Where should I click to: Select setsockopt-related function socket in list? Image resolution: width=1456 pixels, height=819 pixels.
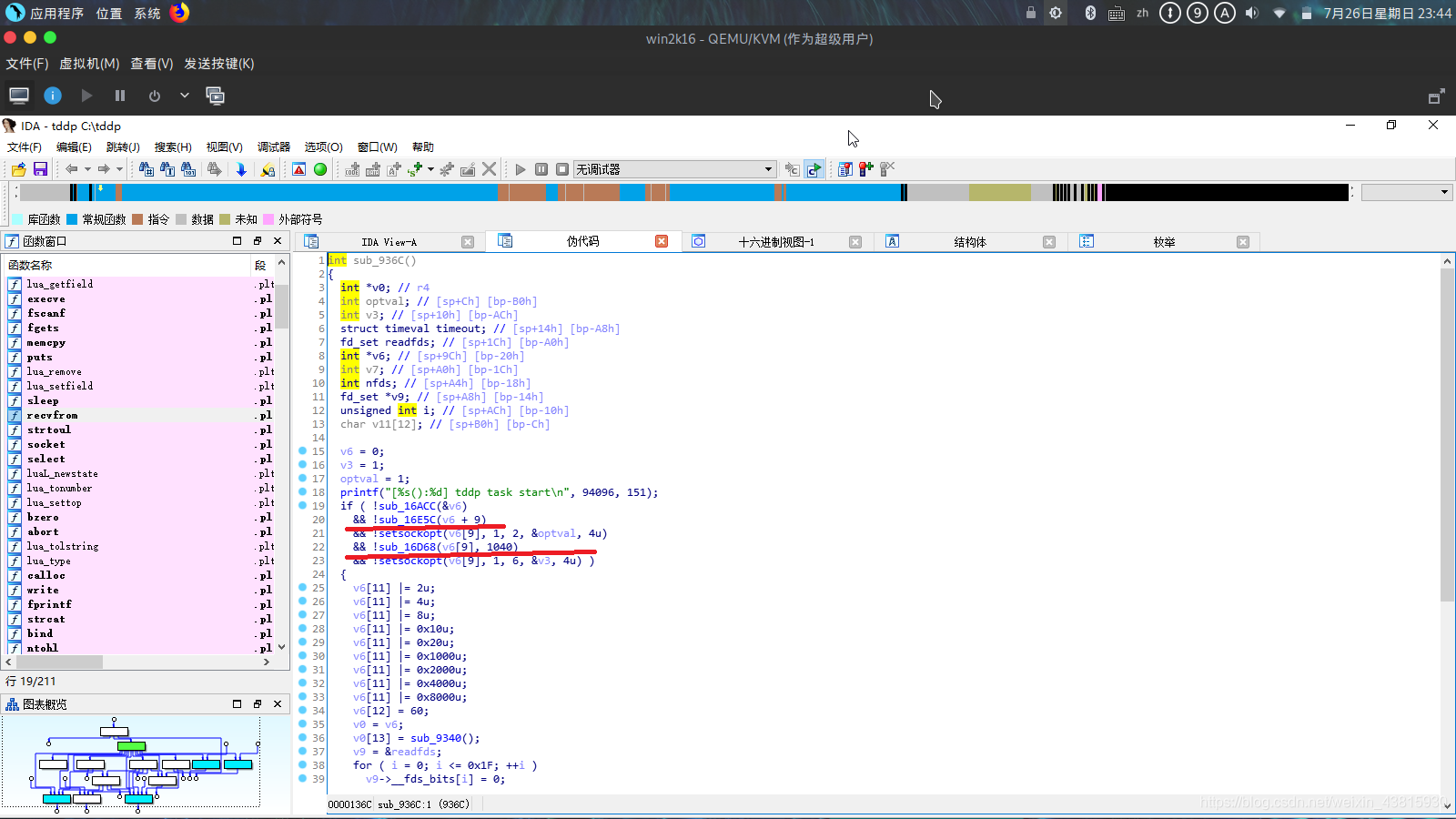coord(138,444)
